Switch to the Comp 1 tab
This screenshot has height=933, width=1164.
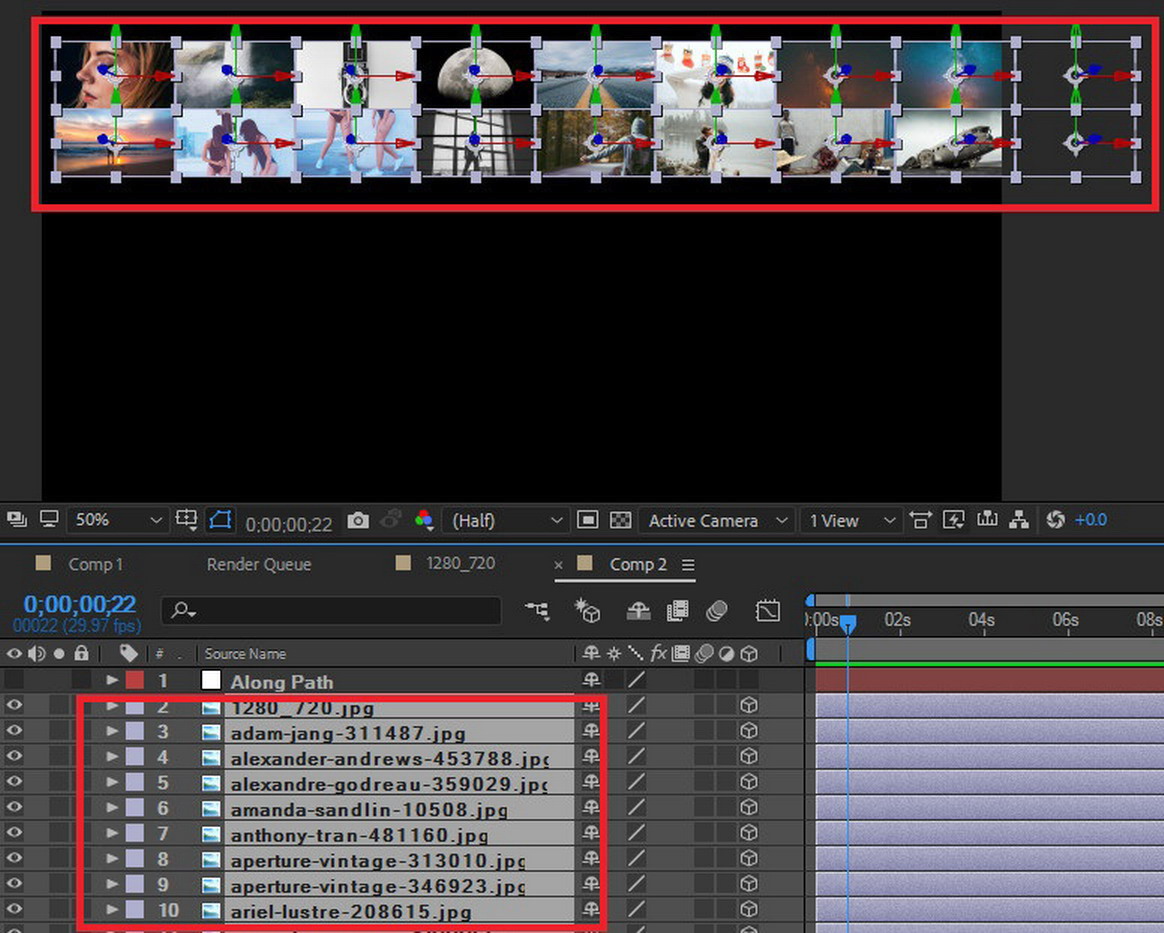pos(95,564)
